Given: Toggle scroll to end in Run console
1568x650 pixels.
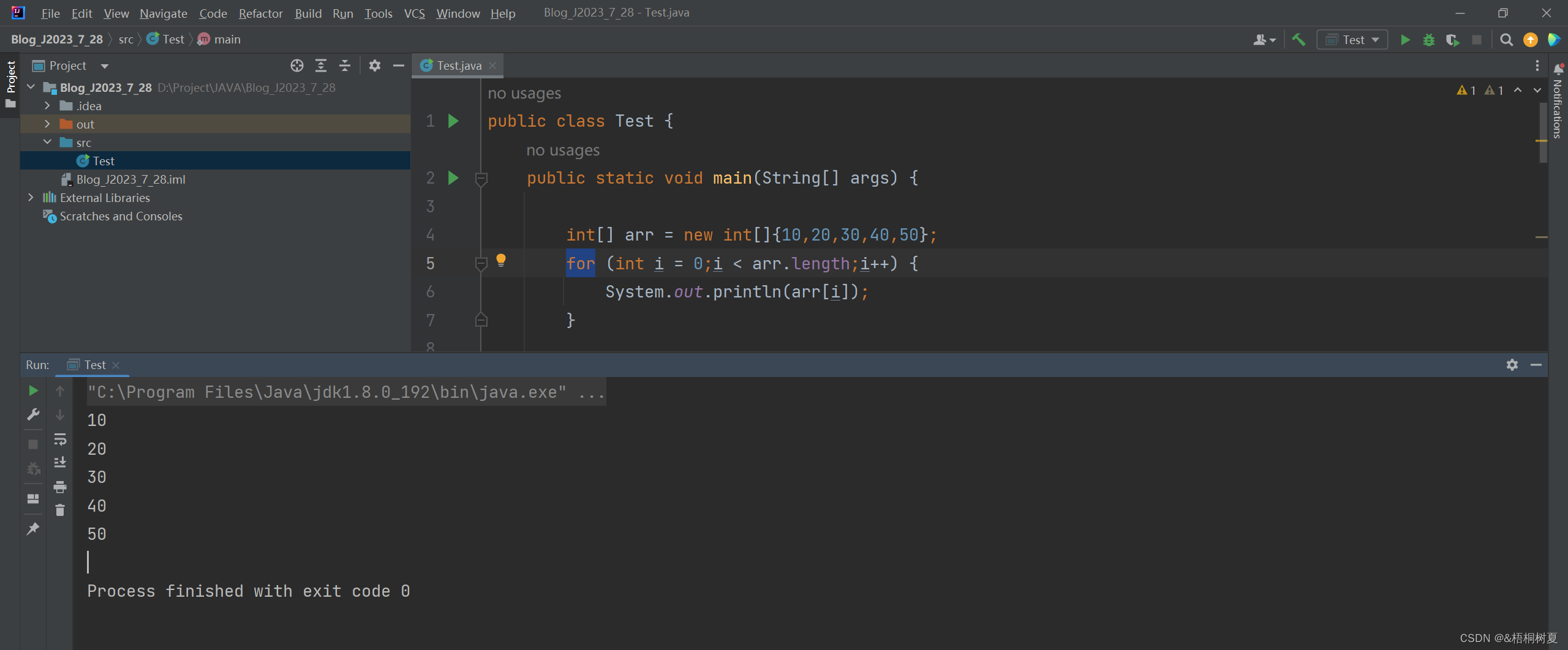Looking at the screenshot, I should point(60,463).
